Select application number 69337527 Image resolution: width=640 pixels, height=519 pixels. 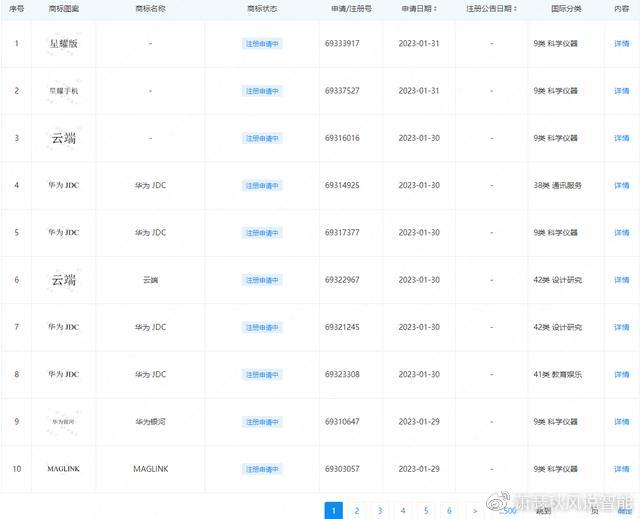[x=342, y=91]
